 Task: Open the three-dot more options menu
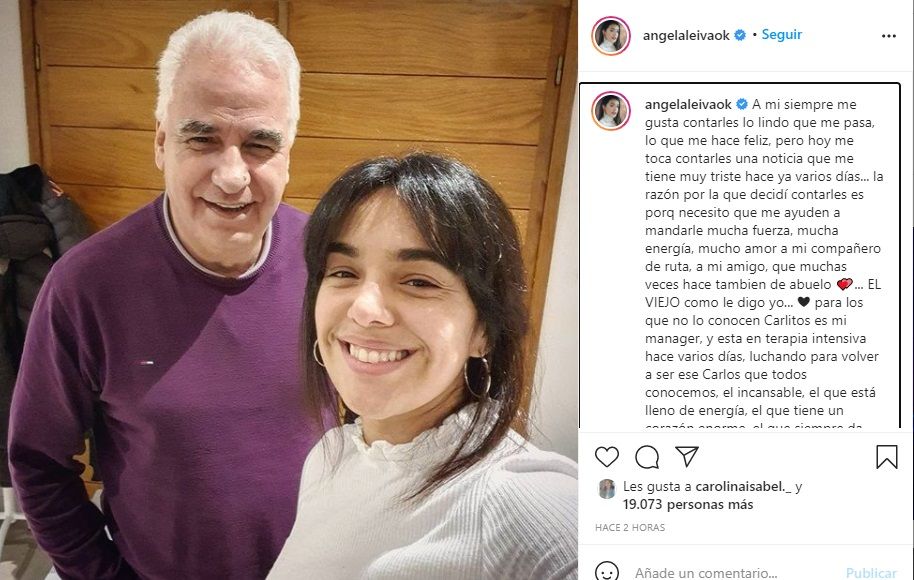tap(888, 36)
